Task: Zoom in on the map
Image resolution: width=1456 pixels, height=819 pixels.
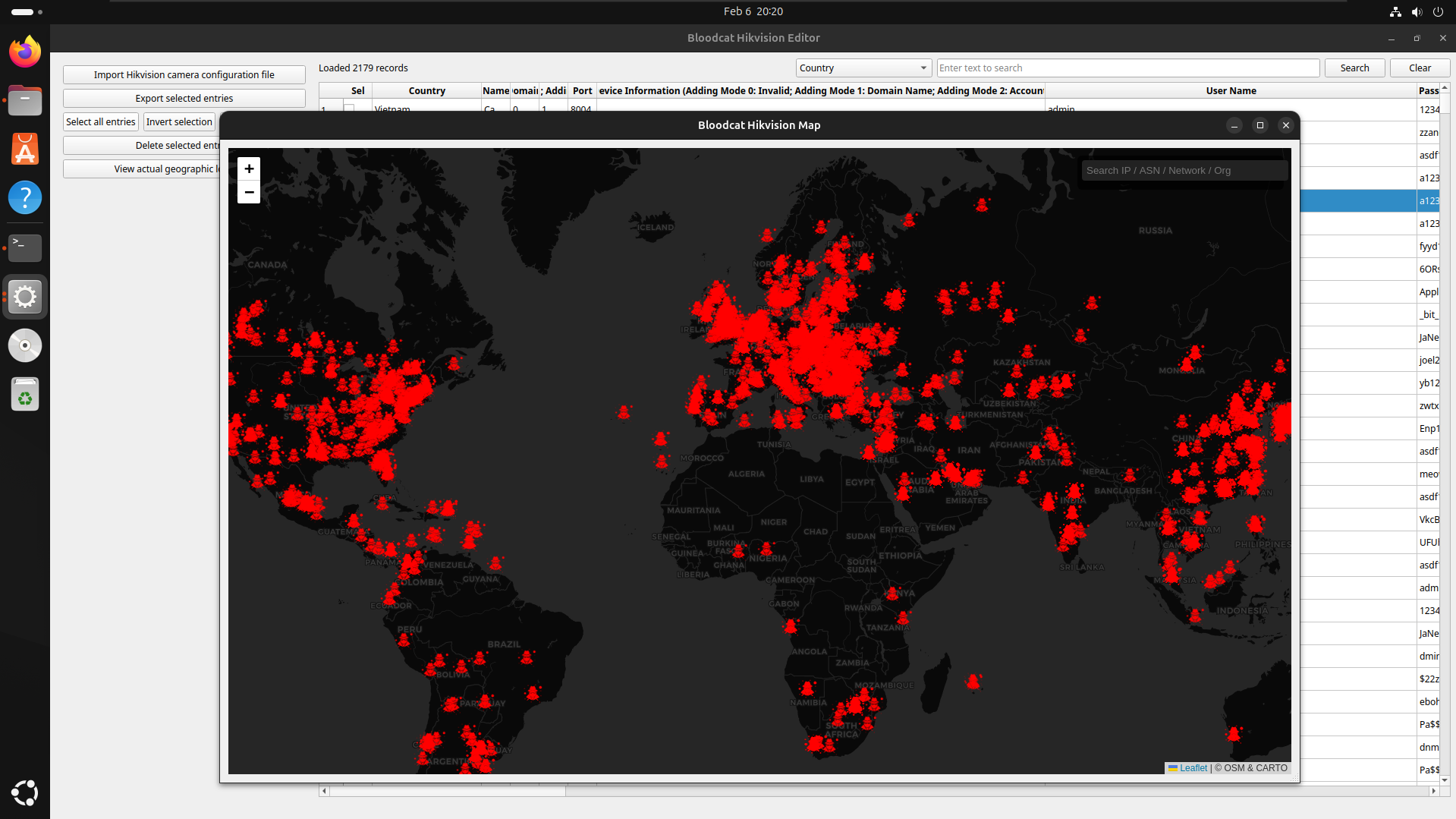Action: pyautogui.click(x=249, y=169)
